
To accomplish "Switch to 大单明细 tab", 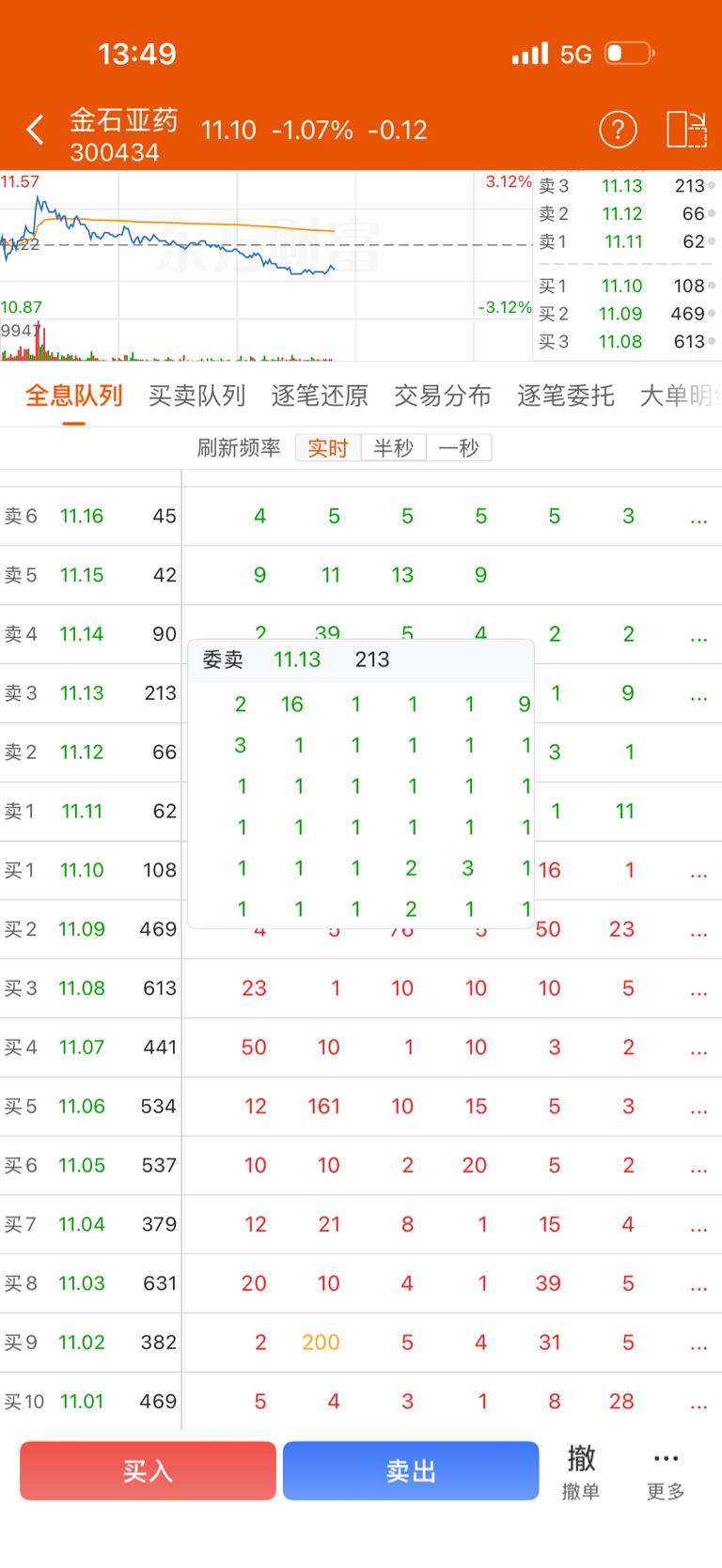I will (681, 396).
